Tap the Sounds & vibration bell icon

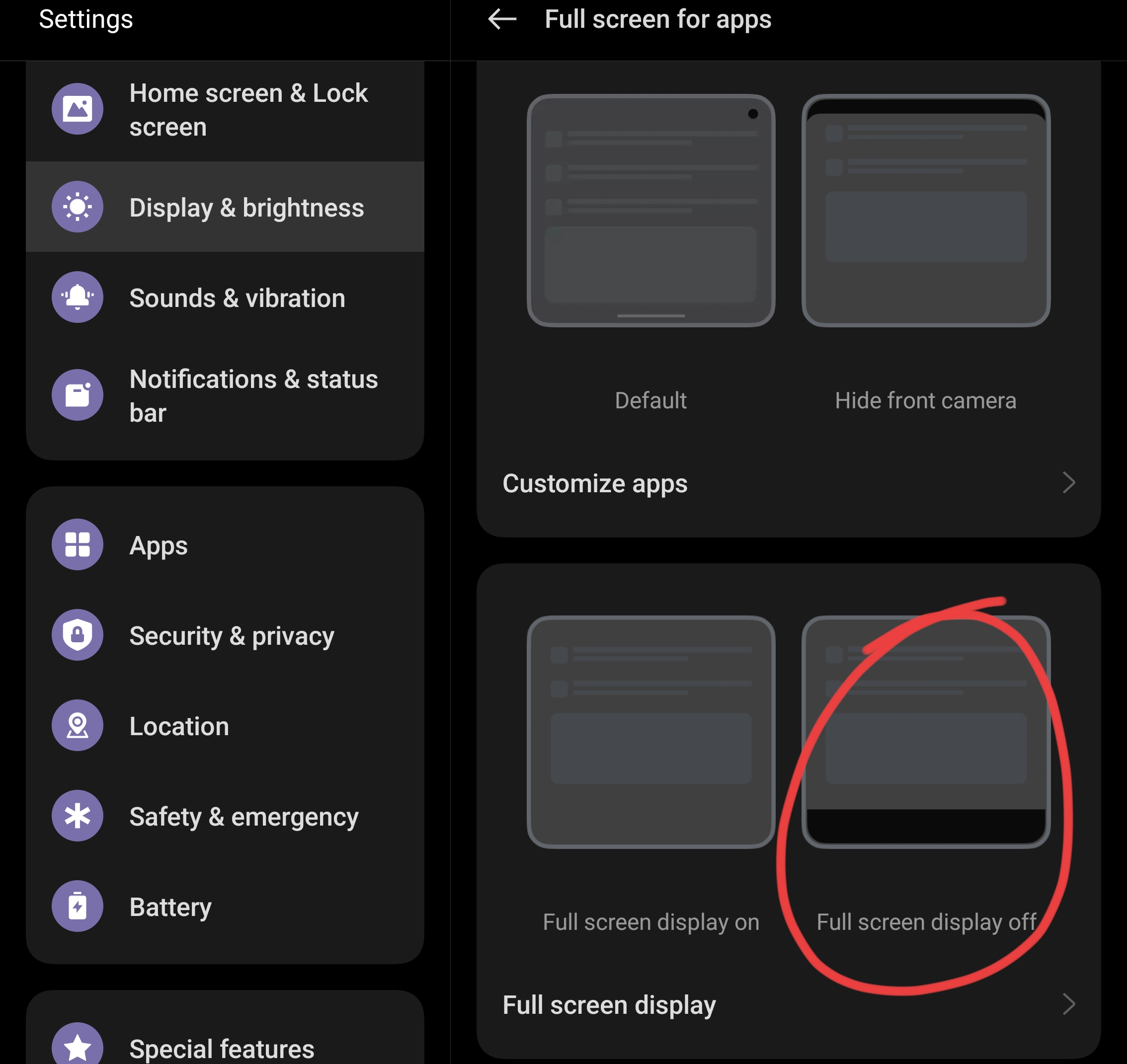(78, 297)
